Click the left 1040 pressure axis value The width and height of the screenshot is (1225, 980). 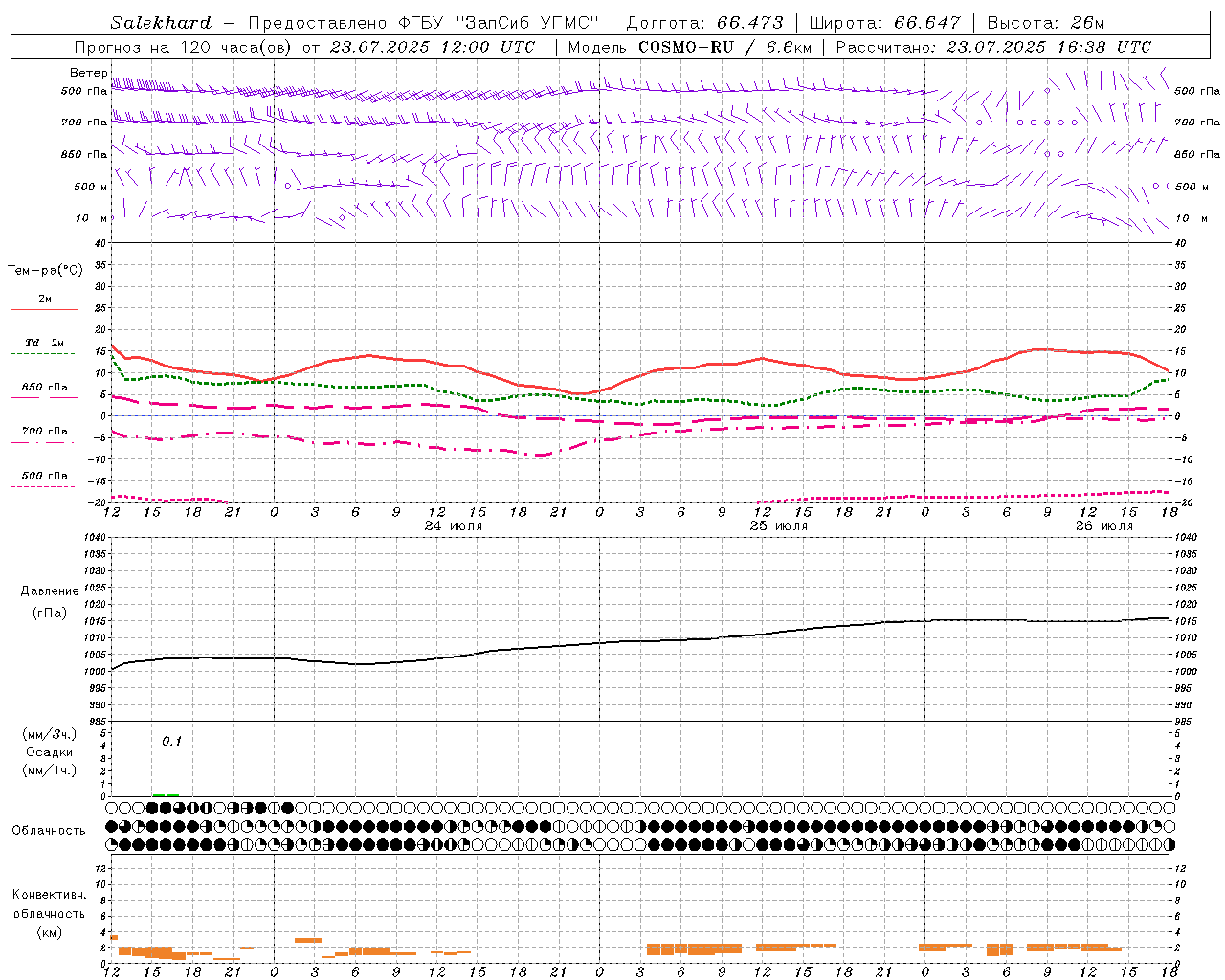95,537
